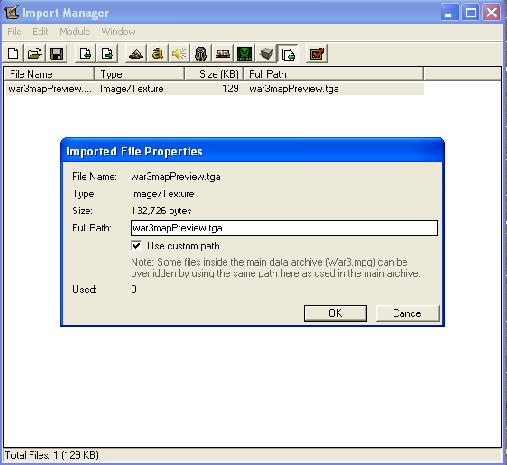Sort list by Size (KB) column header

pos(214,74)
